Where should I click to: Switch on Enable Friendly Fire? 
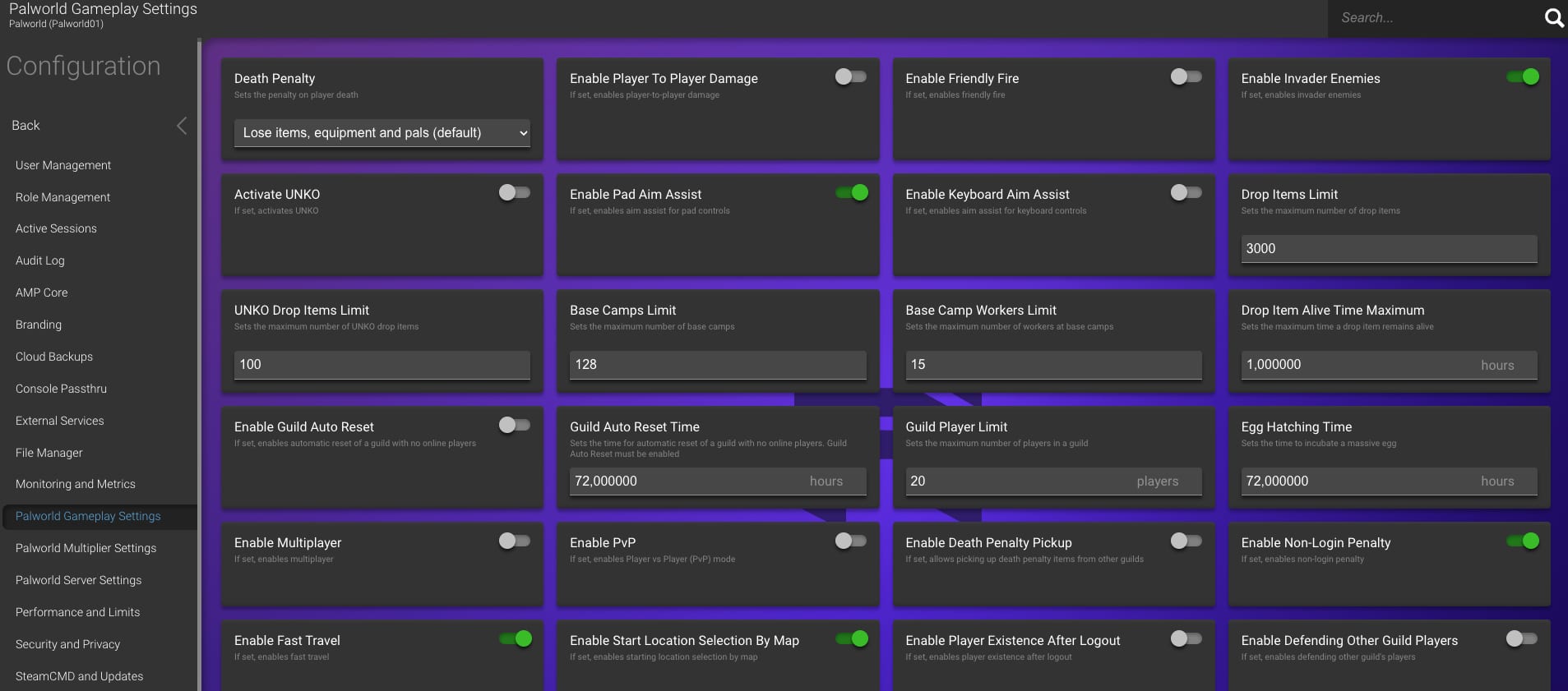point(1186,77)
